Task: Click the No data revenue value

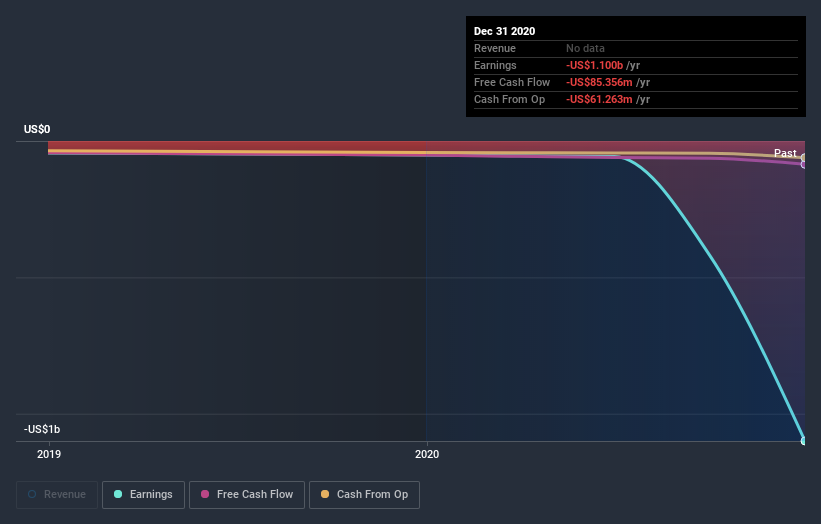Action: click(x=585, y=48)
